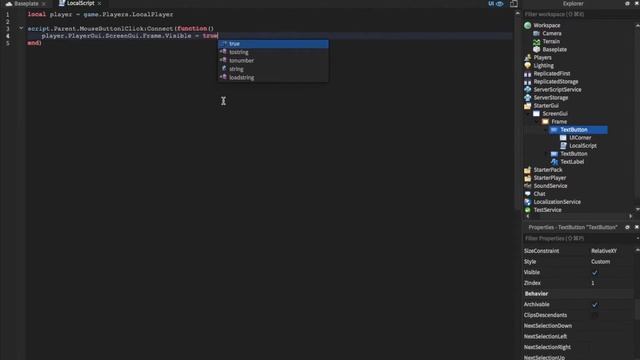Click the Camera icon in Explorer
The height and width of the screenshot is (360, 640).
[x=536, y=33]
